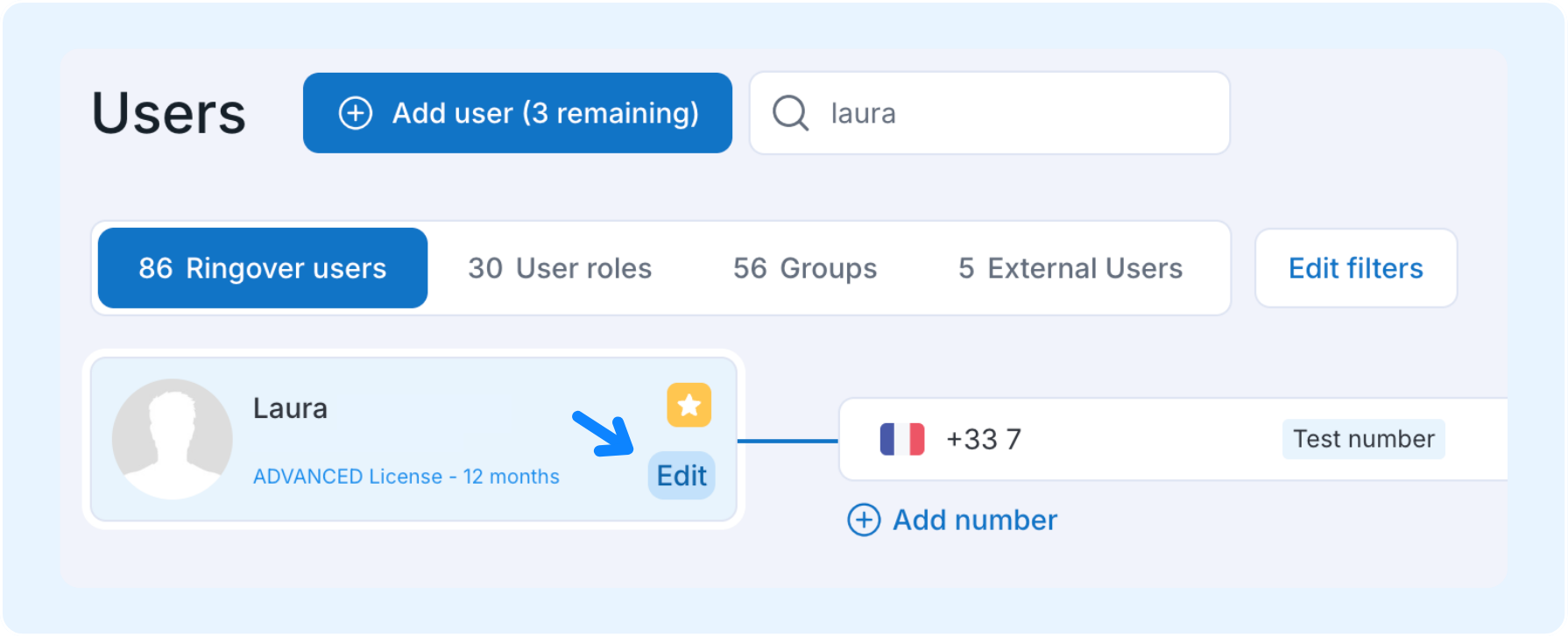
Task: Select the 86 Ringover users tab
Action: 262,268
